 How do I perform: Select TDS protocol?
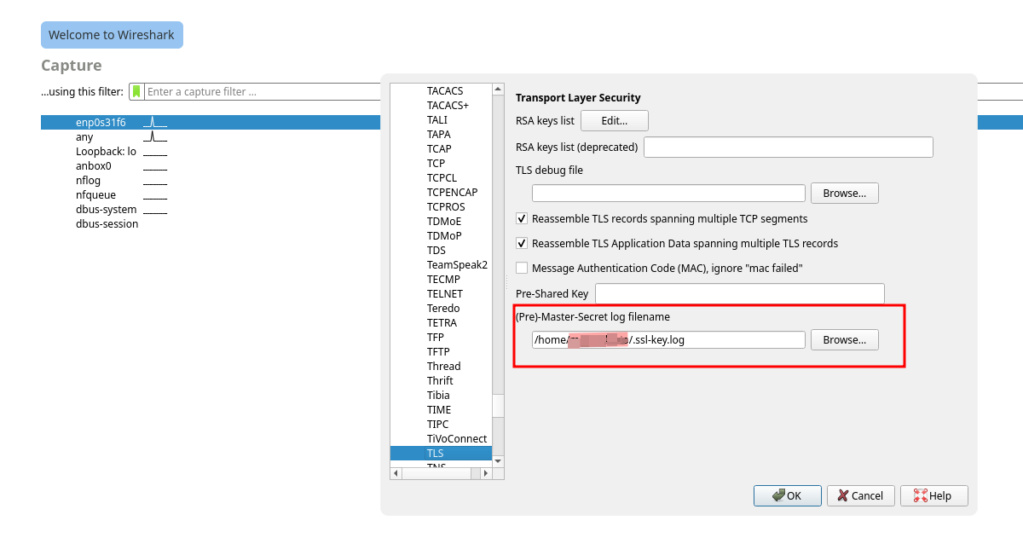click(x=436, y=250)
